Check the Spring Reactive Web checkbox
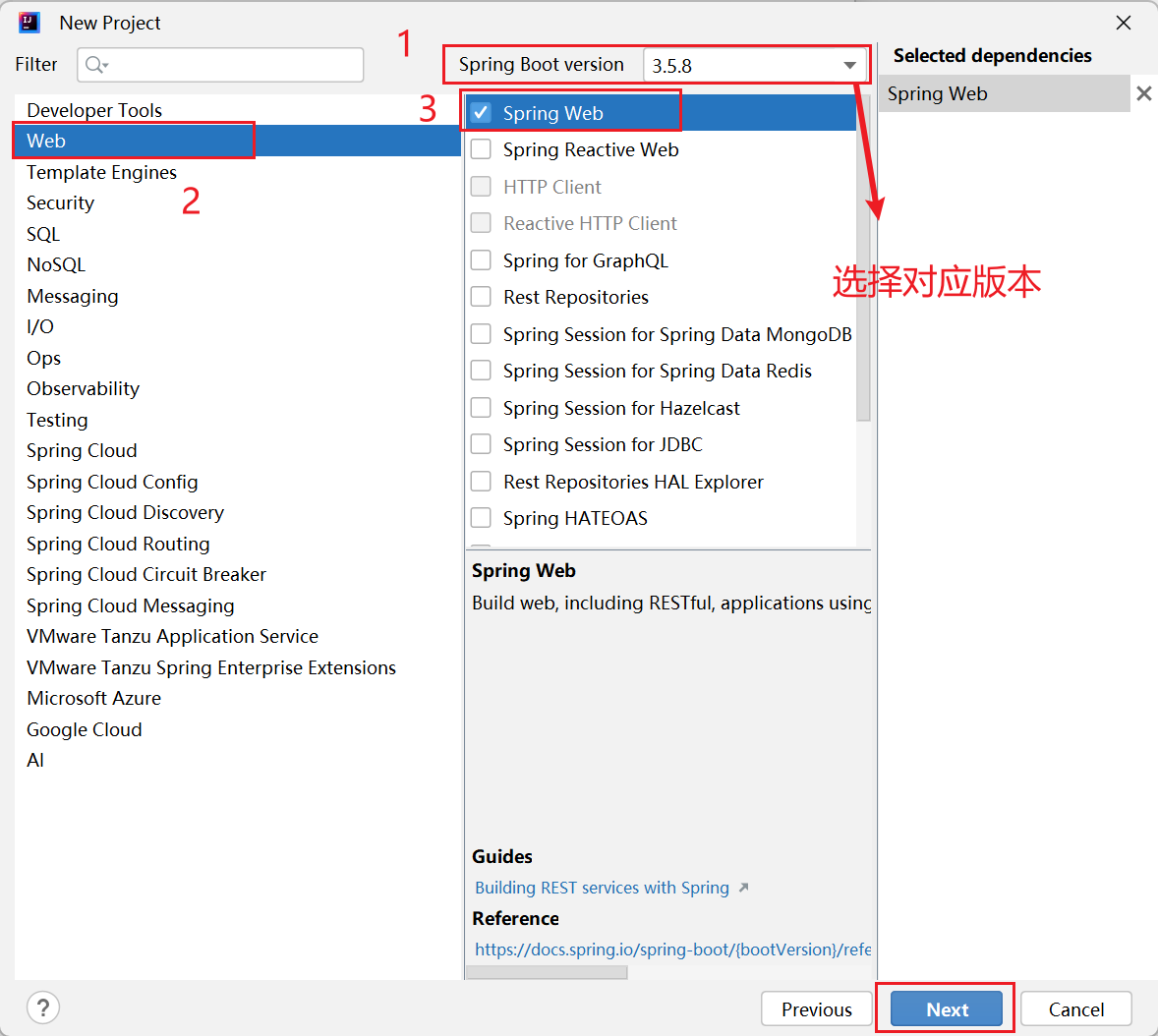Image resolution: width=1158 pixels, height=1036 pixels. (481, 149)
